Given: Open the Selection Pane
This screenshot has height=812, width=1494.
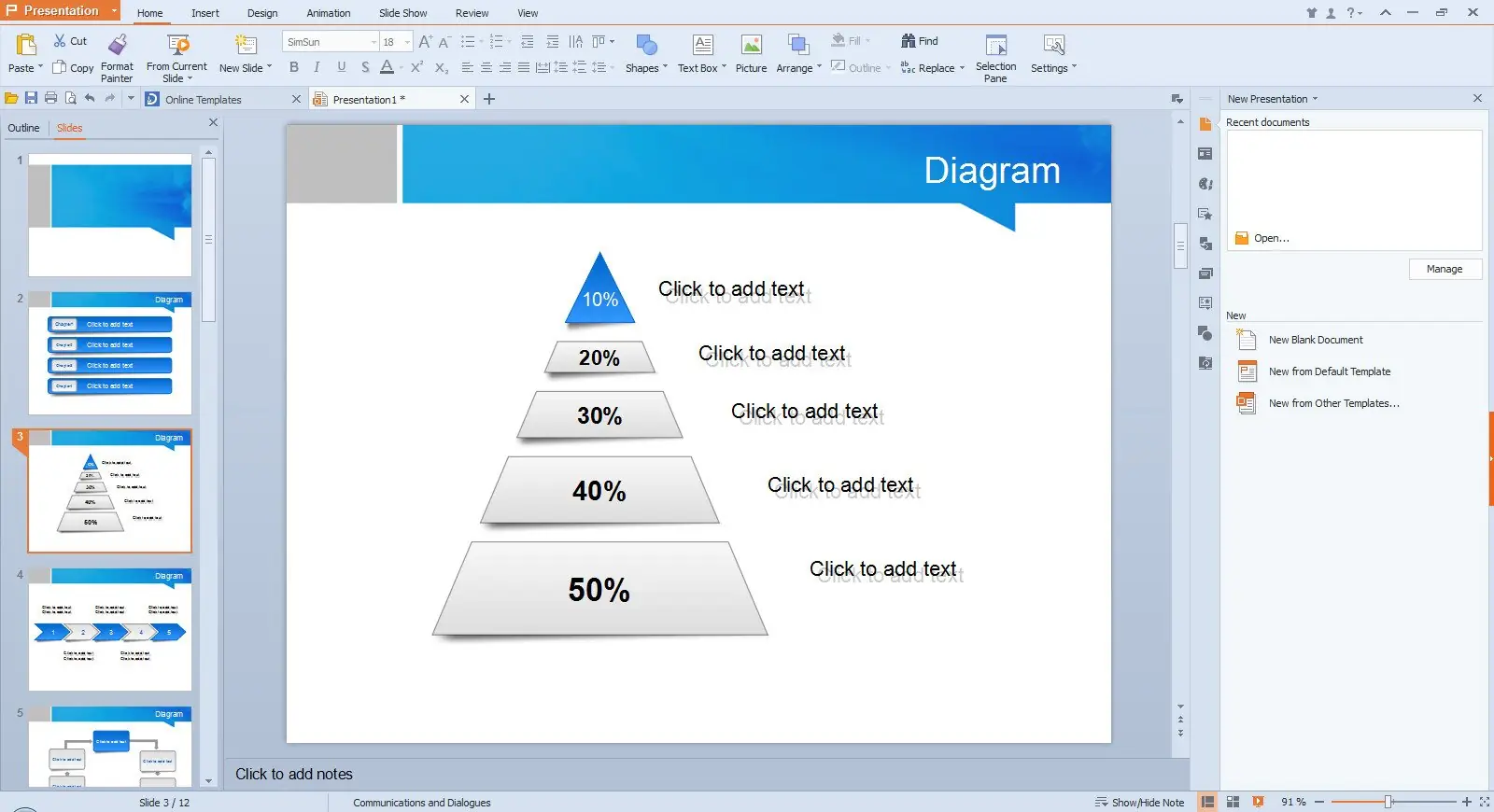Looking at the screenshot, I should [x=995, y=58].
